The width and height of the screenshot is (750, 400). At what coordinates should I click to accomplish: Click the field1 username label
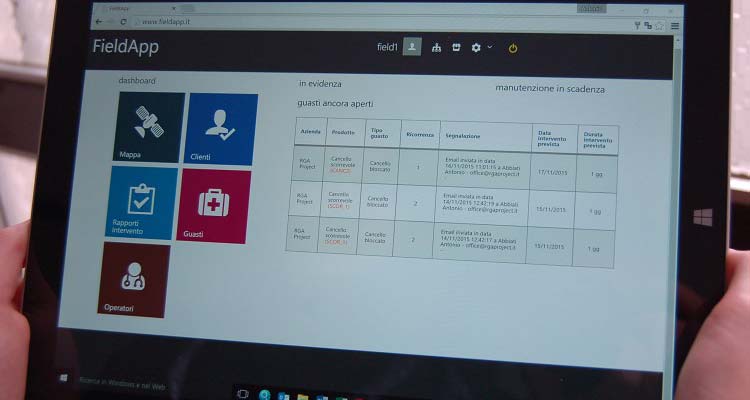[387, 47]
